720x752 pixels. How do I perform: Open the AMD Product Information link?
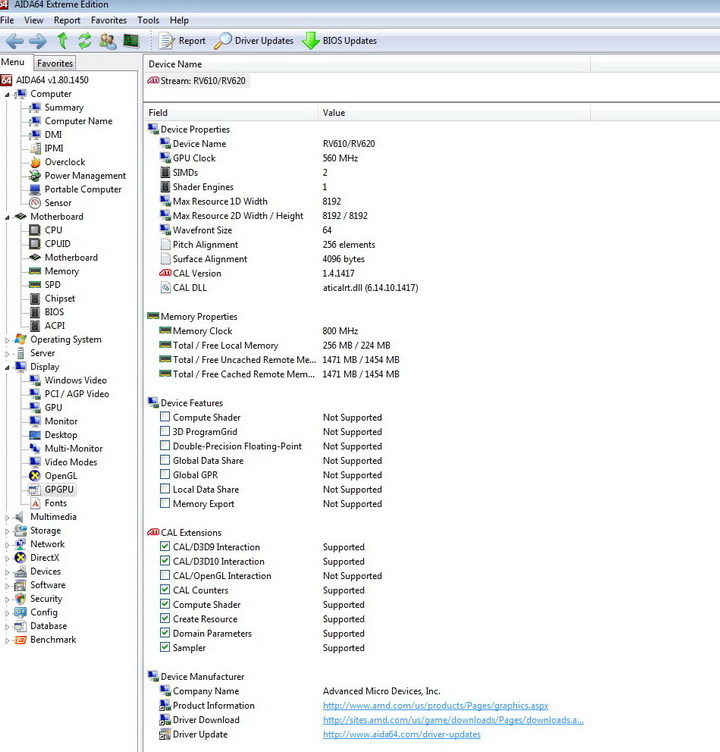click(435, 705)
